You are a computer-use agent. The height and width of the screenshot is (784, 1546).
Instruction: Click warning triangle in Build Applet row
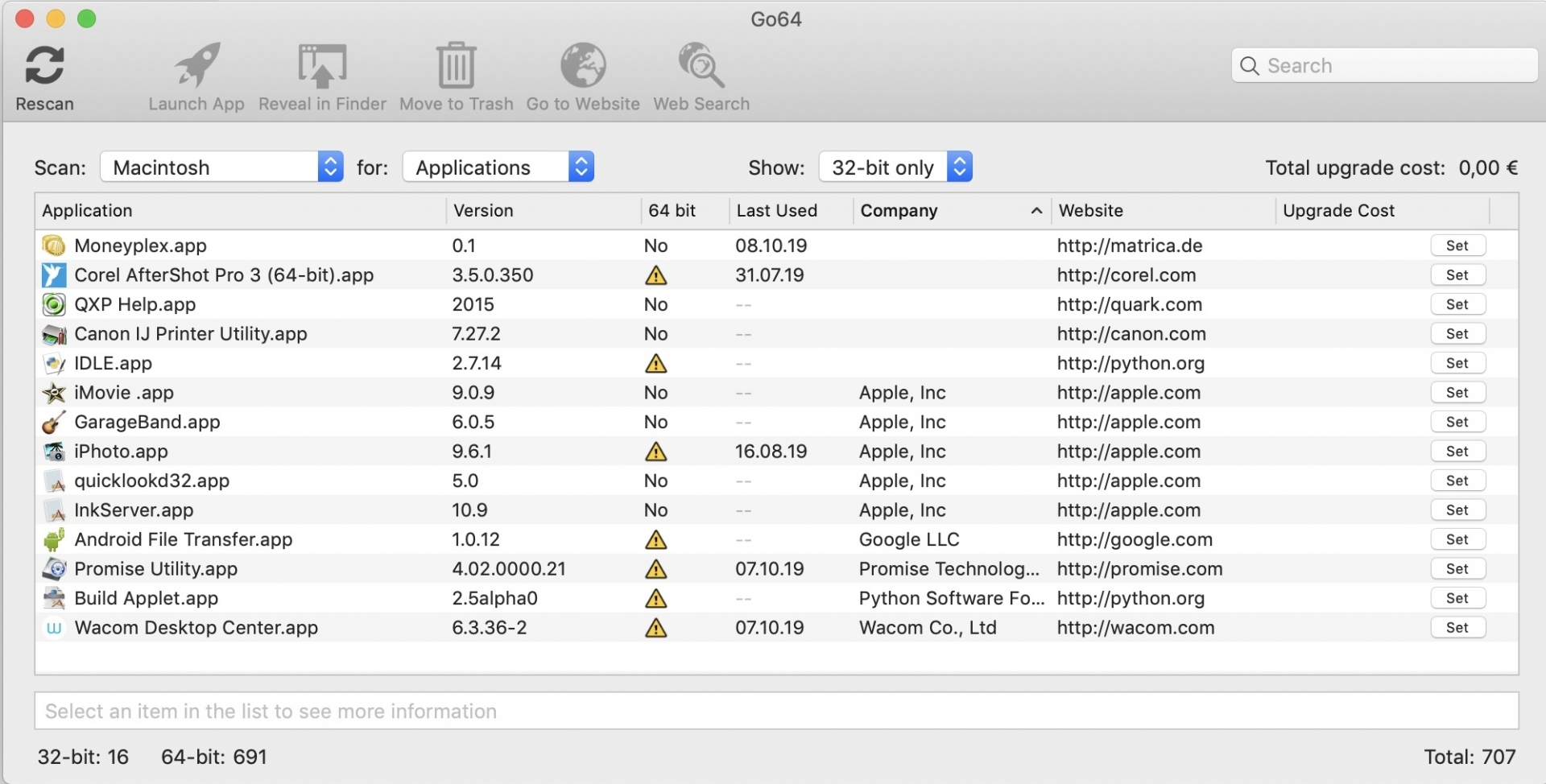coord(656,599)
